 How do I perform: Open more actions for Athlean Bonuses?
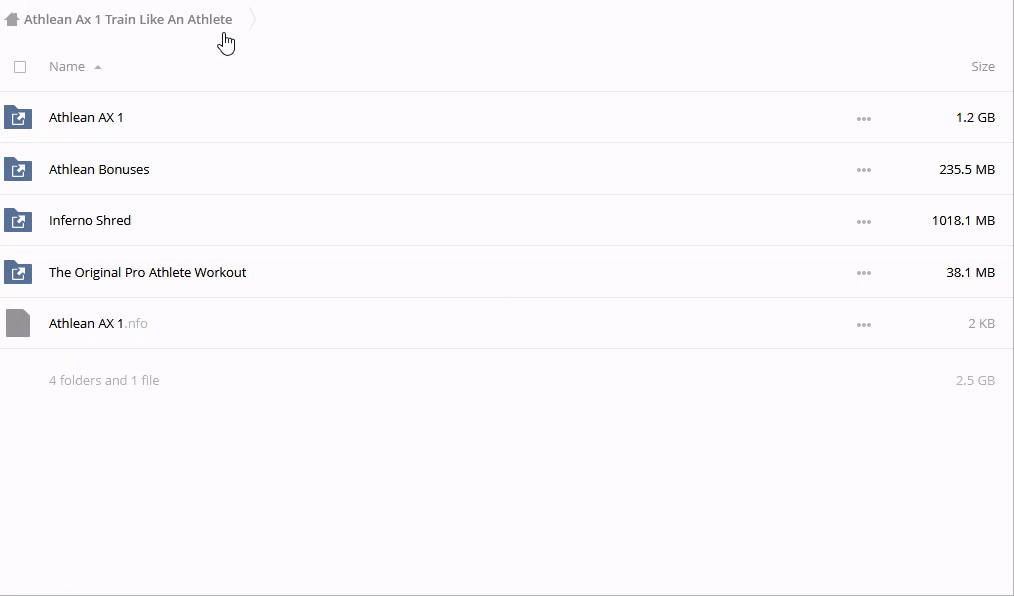(863, 170)
